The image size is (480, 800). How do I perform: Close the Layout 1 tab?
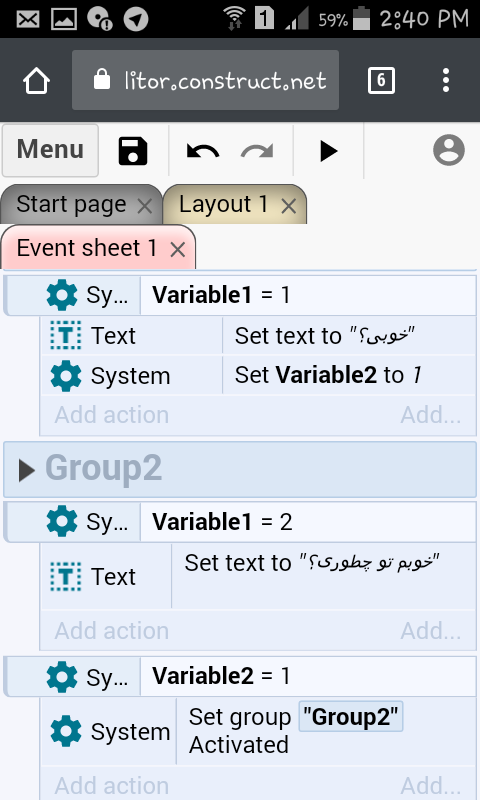pos(289,206)
